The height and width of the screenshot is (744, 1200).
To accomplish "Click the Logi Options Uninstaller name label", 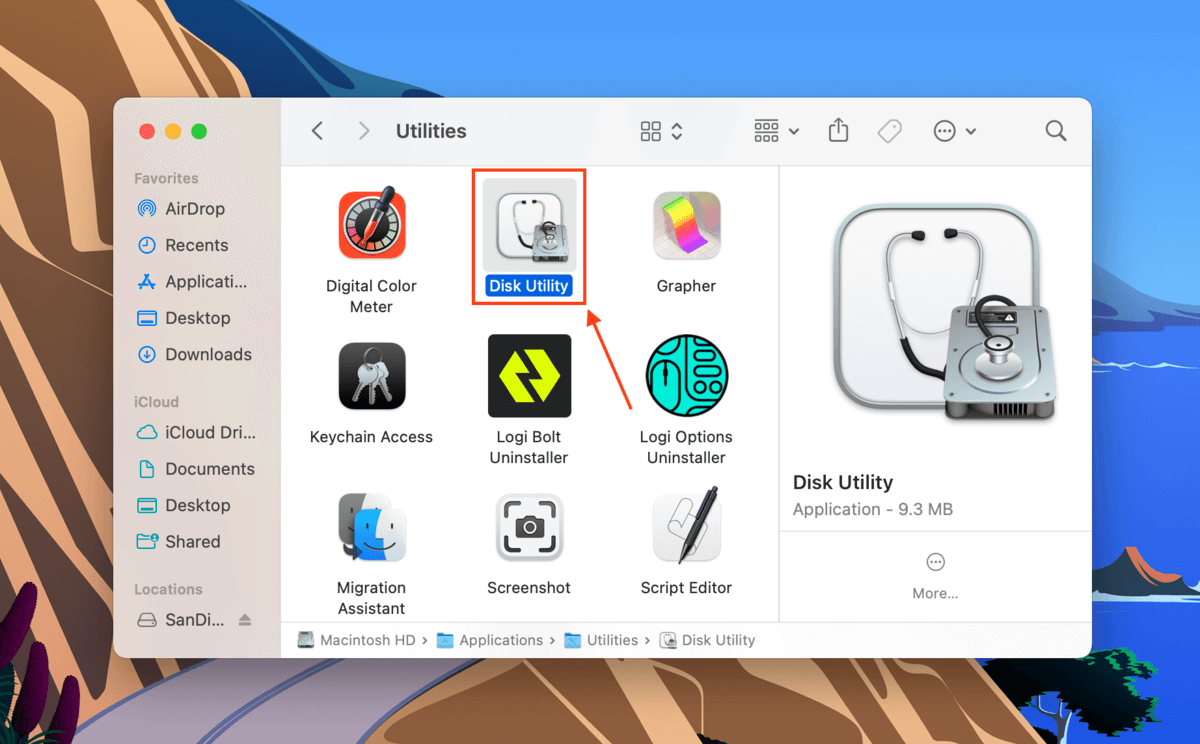I will coord(686,447).
